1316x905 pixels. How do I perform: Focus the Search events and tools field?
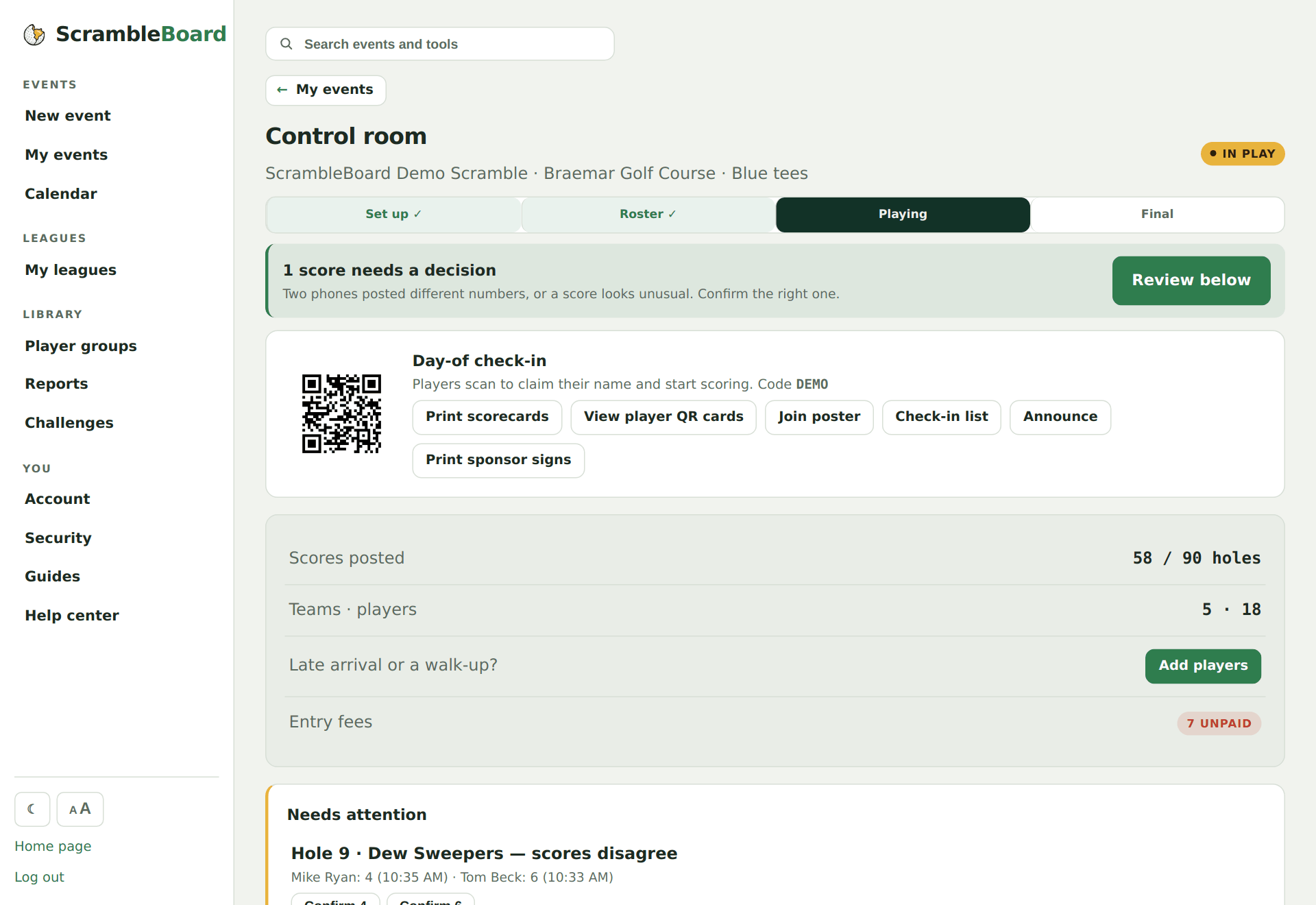[440, 44]
